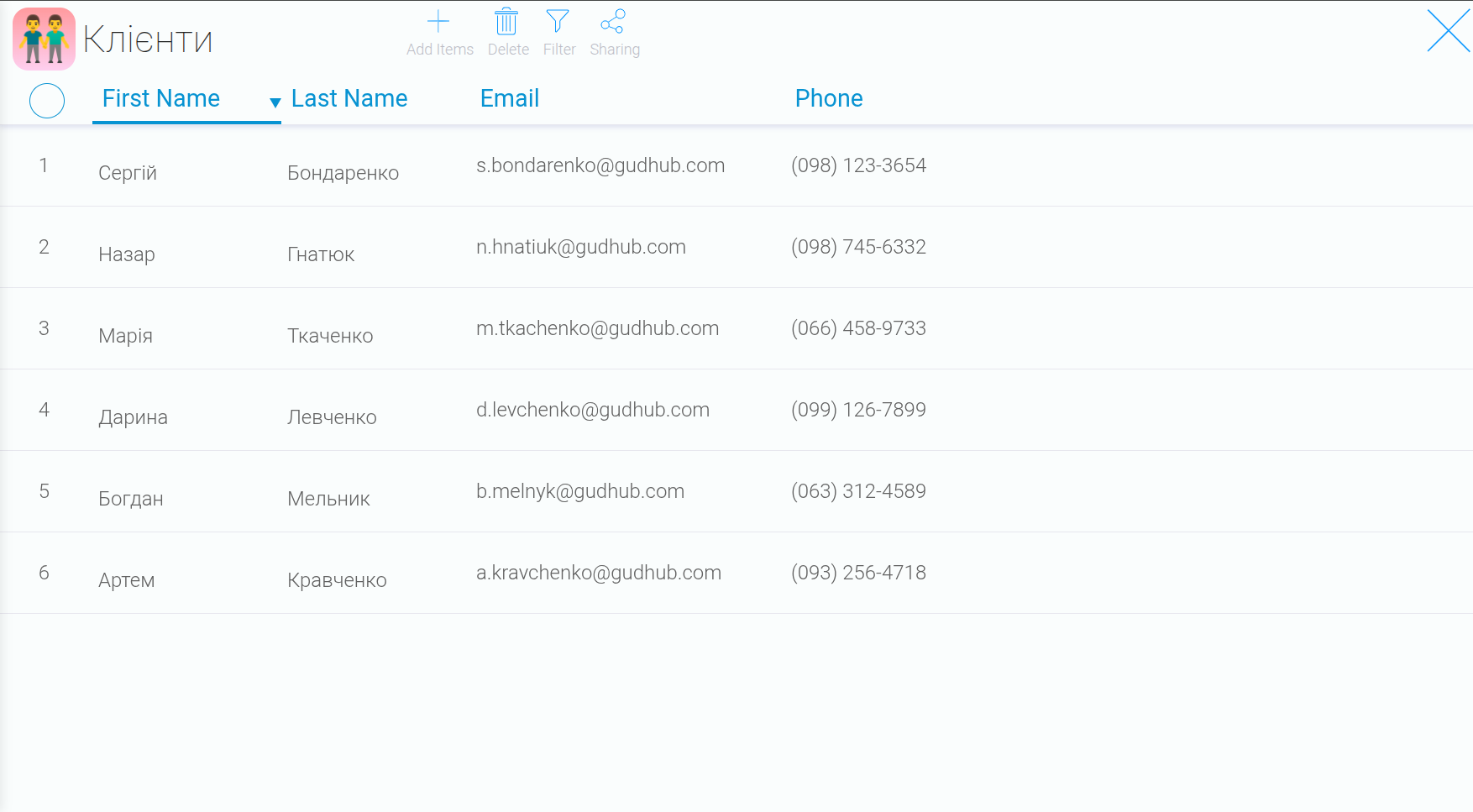
Task: Select first name Сергій
Action: tap(128, 173)
